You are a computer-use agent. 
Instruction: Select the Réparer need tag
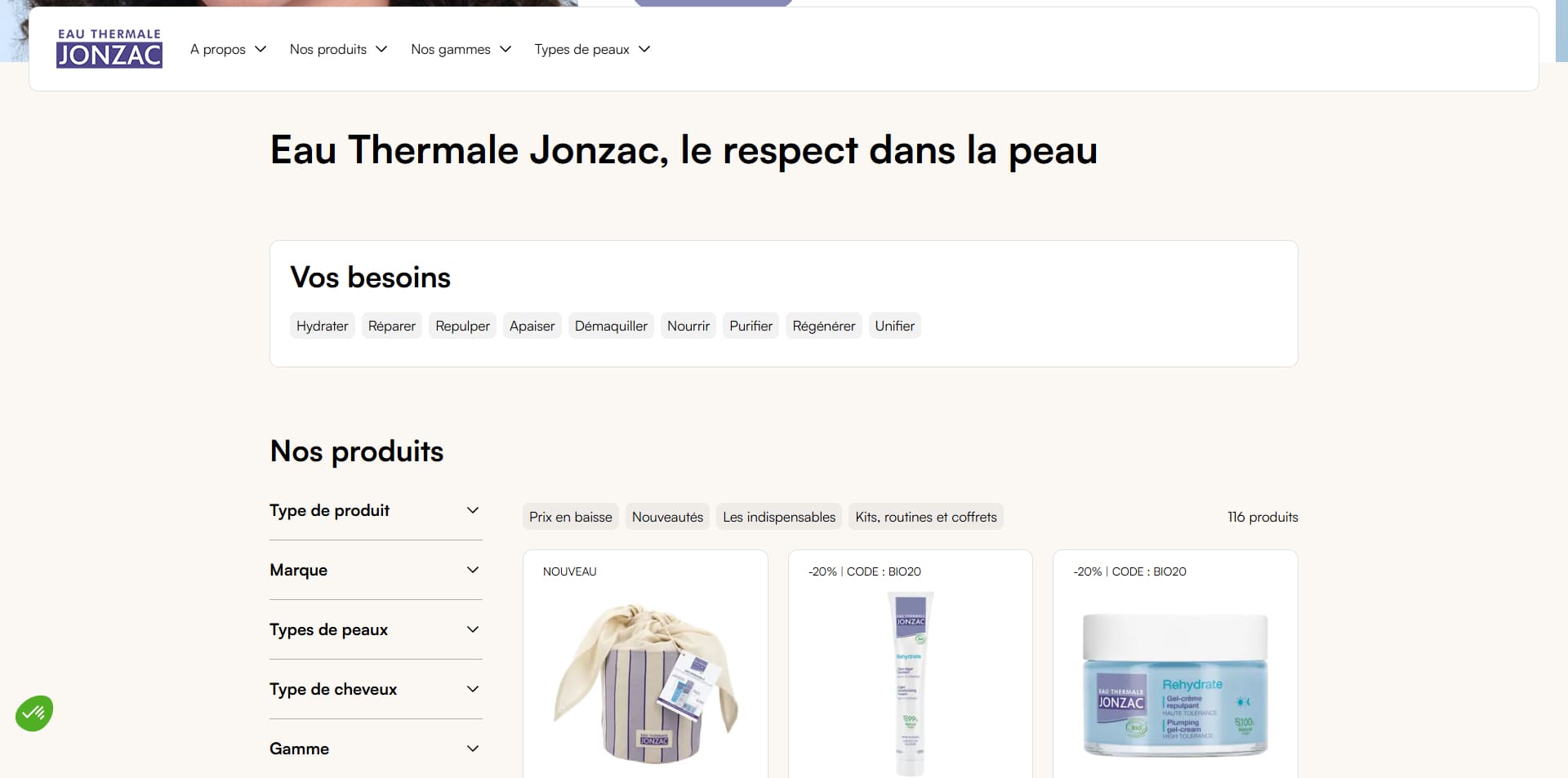[392, 326]
